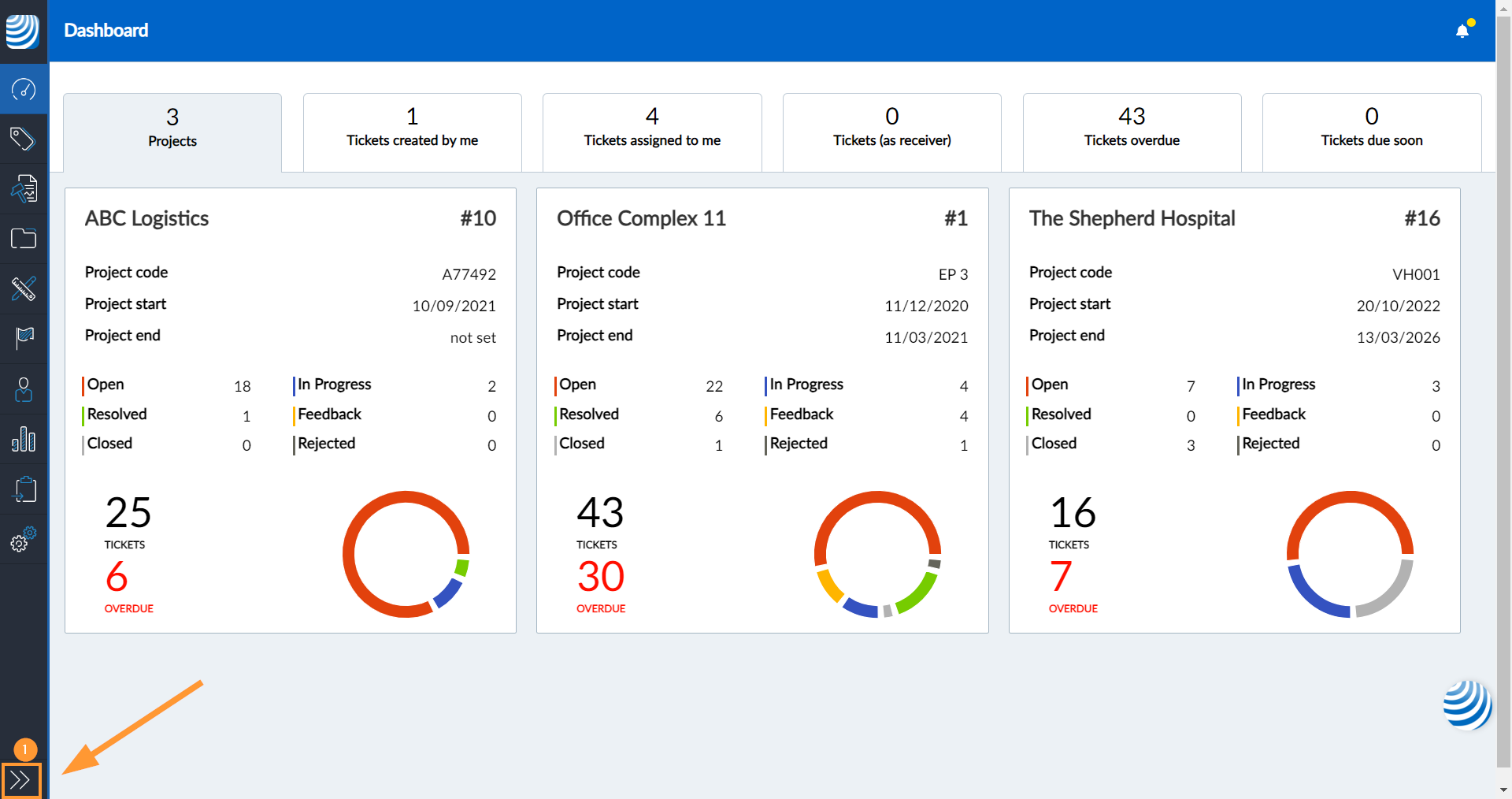Switch to the Projects tab
This screenshot has height=799, width=1512.
tap(172, 128)
